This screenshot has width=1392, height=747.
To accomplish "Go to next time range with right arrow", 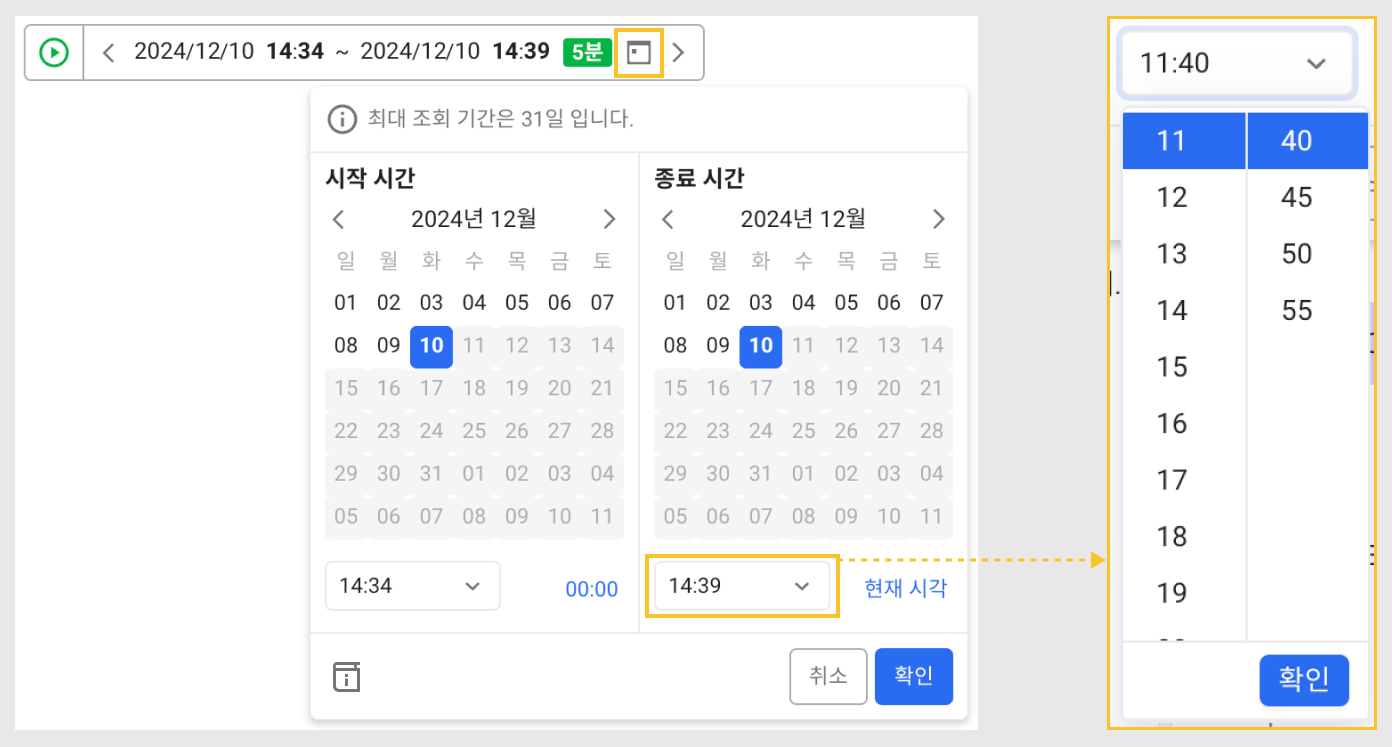I will (x=679, y=52).
